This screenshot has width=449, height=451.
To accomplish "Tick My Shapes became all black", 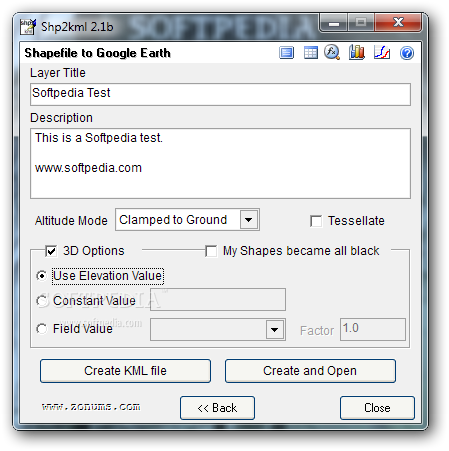I will (211, 251).
